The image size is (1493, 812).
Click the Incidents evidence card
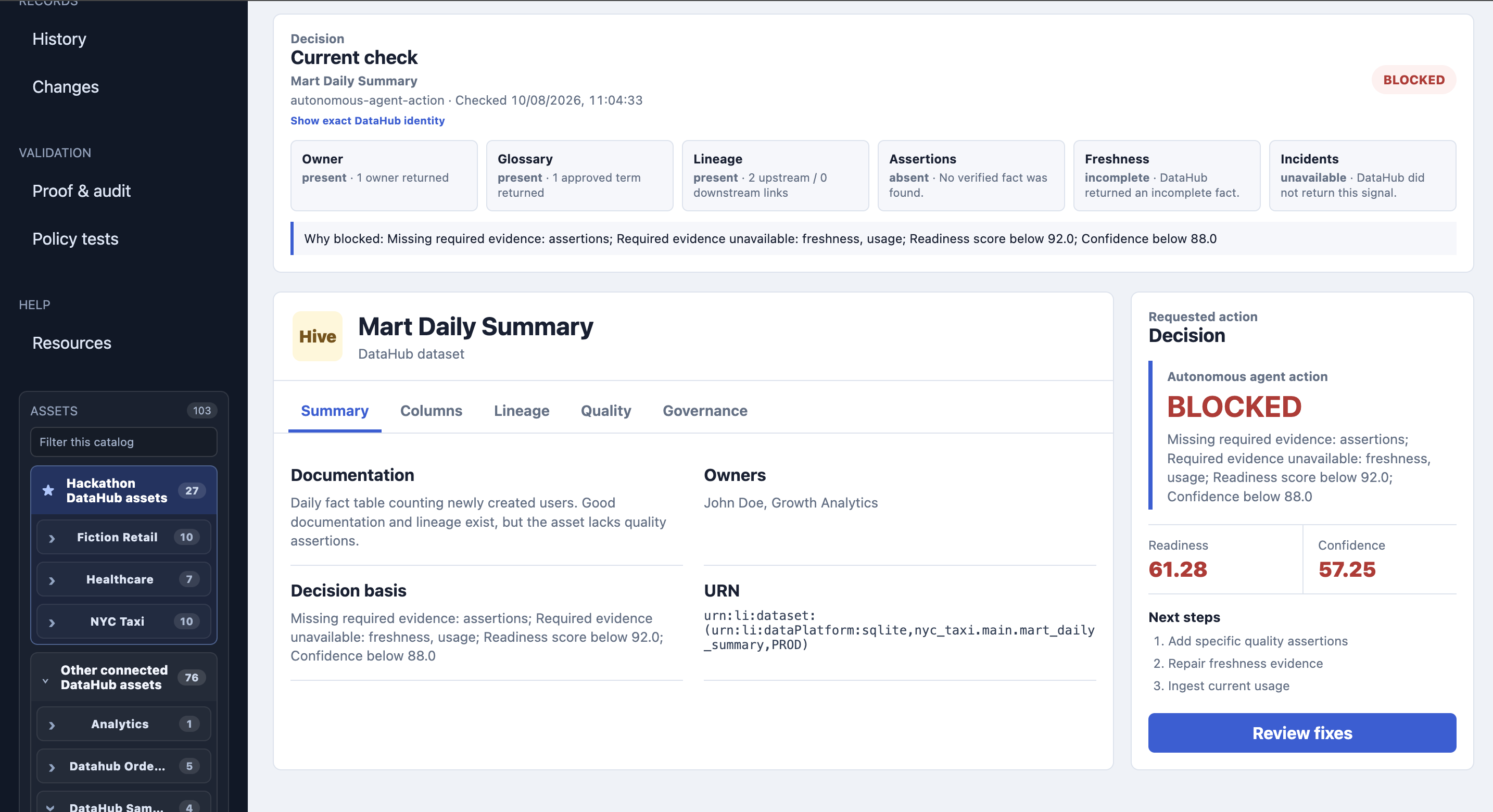point(1362,175)
